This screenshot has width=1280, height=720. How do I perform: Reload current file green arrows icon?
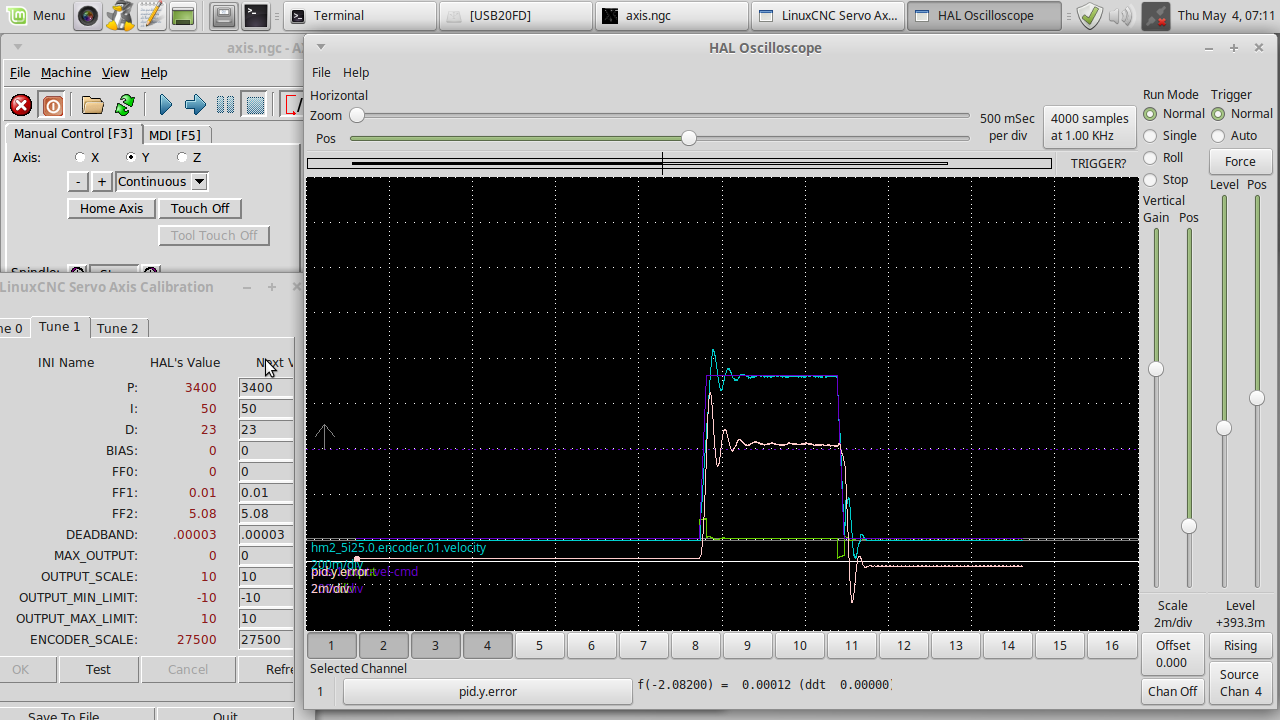tap(125, 105)
